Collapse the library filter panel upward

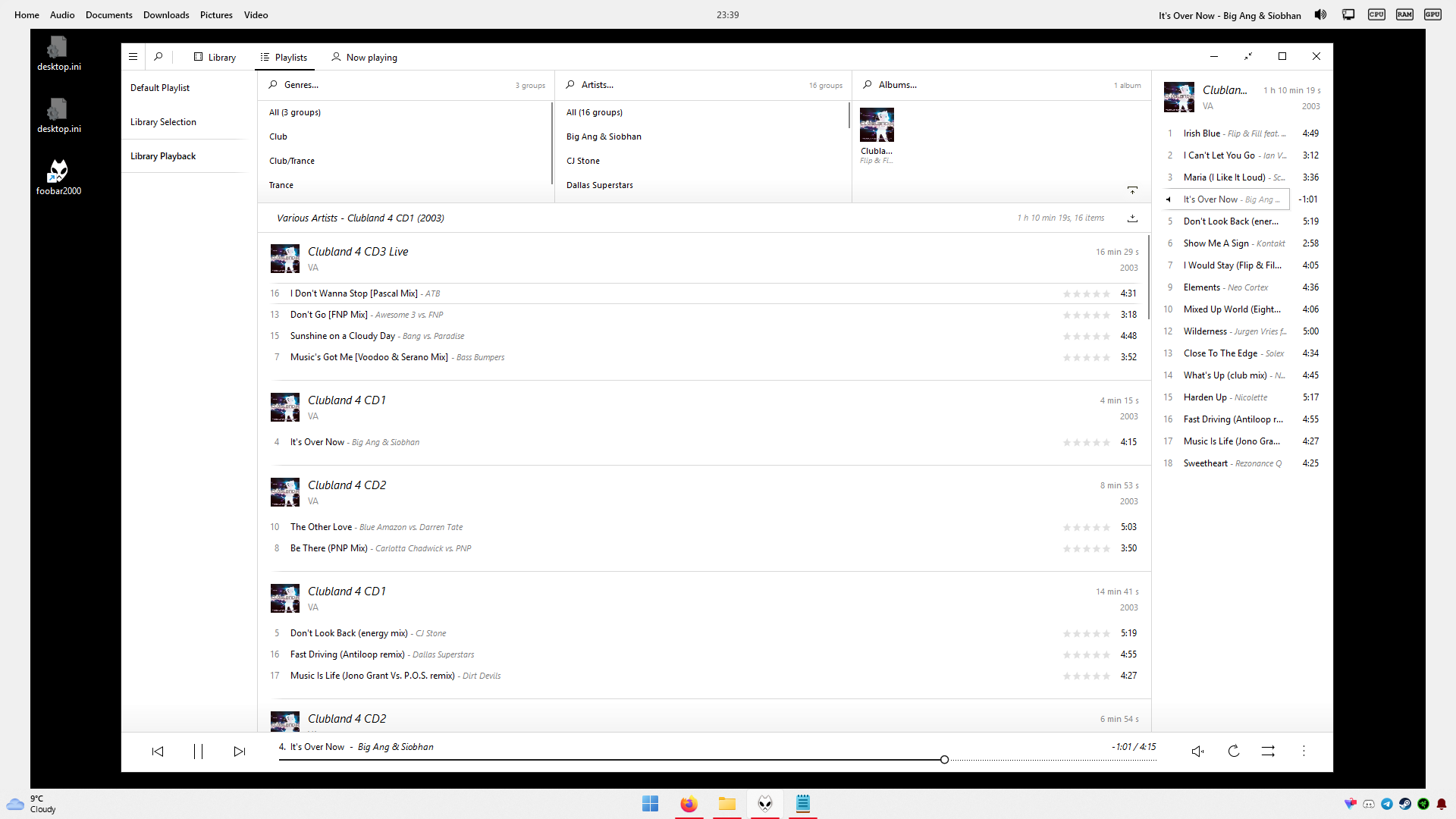click(x=1132, y=190)
